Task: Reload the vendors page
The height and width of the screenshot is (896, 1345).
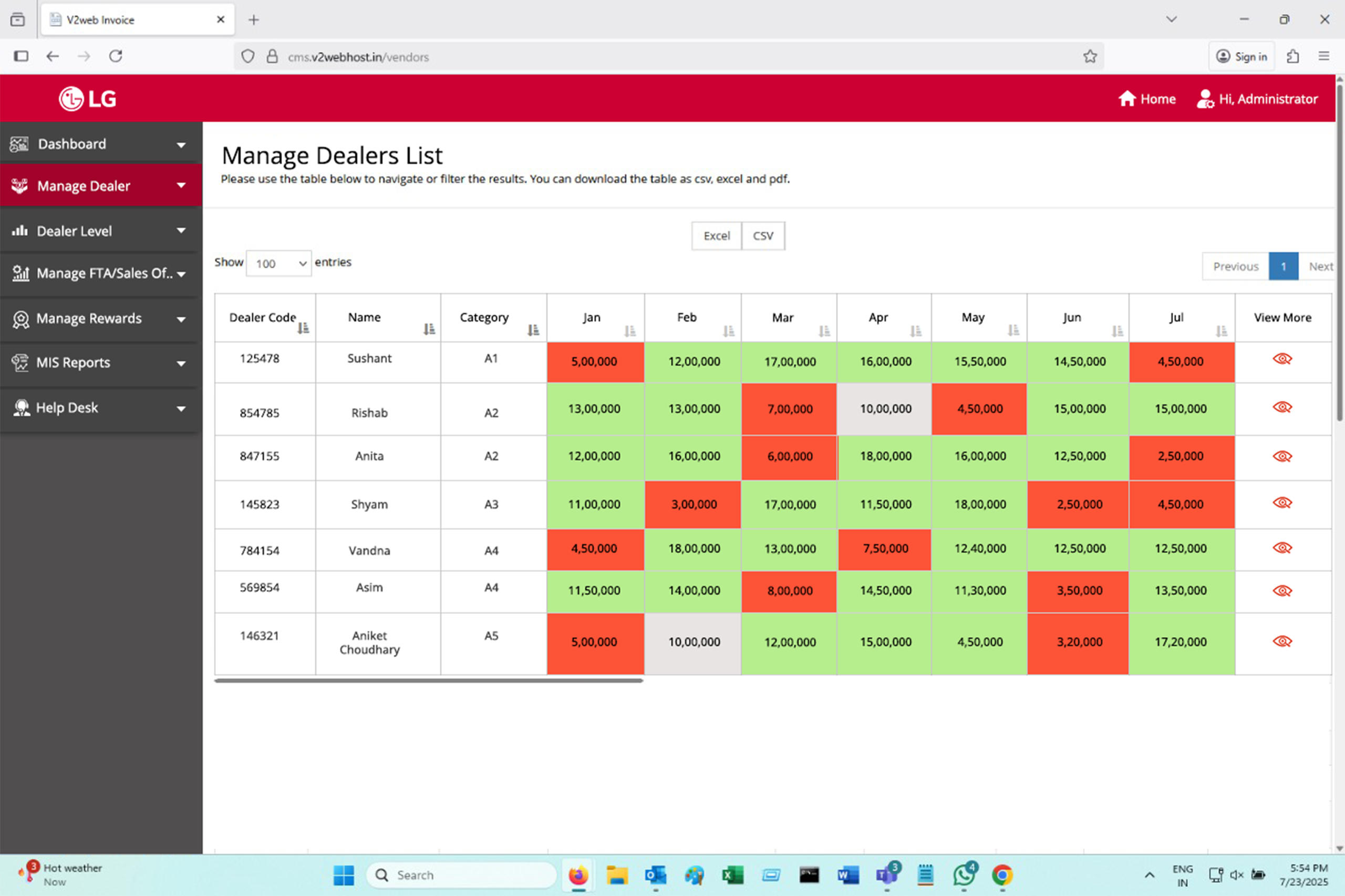Action: 116,56
